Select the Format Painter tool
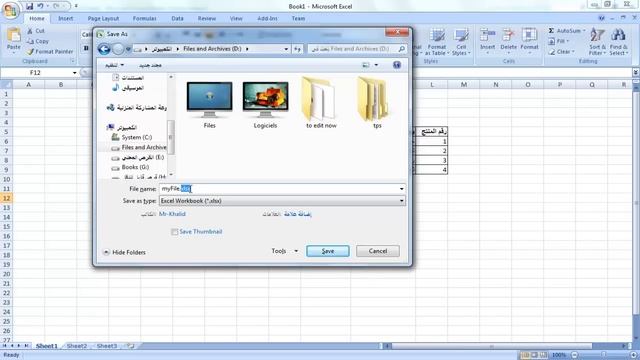Screen dimensions: 640x360 (x=50, y=51)
